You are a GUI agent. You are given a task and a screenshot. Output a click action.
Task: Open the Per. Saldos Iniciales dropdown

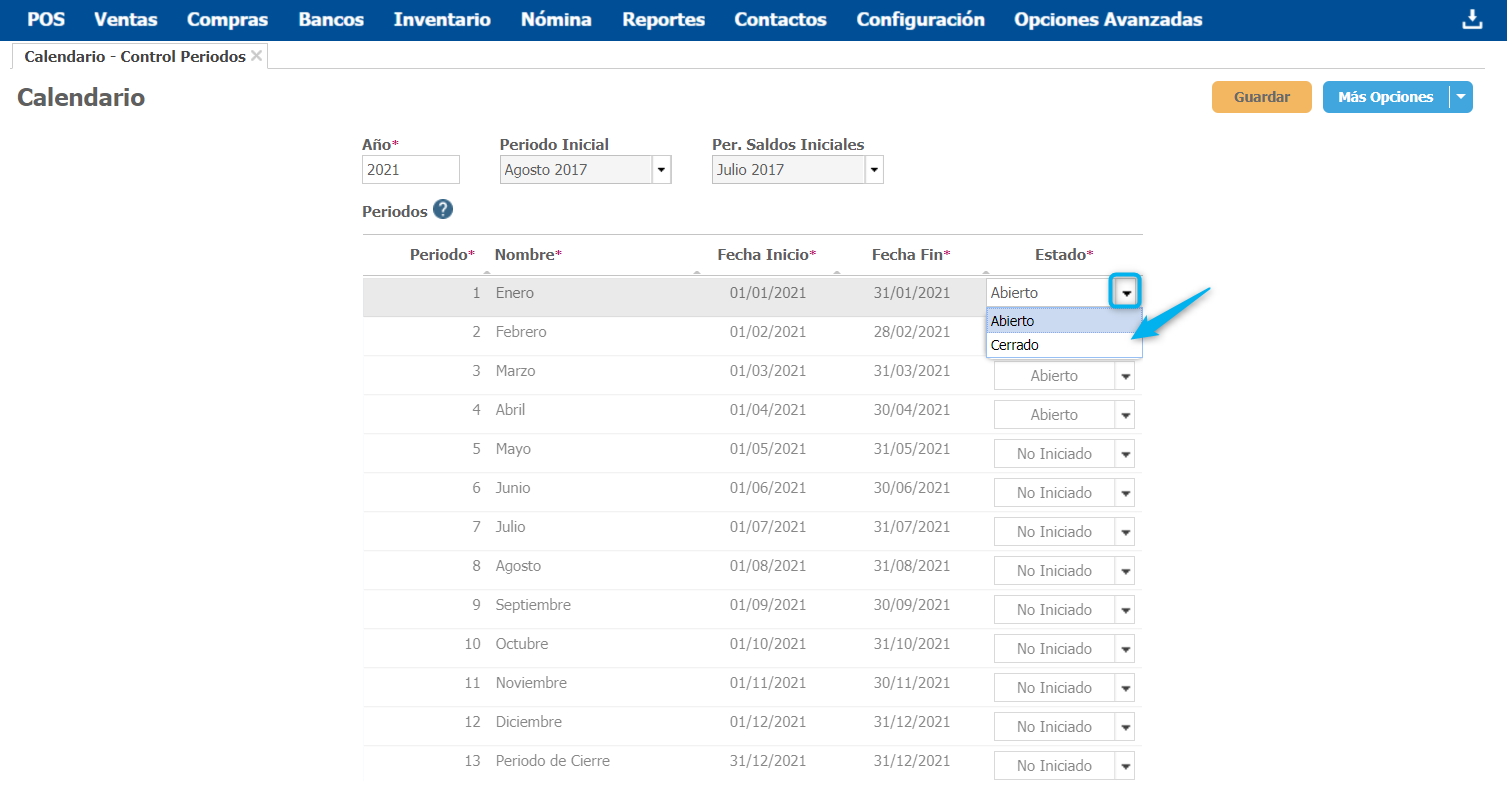point(874,170)
